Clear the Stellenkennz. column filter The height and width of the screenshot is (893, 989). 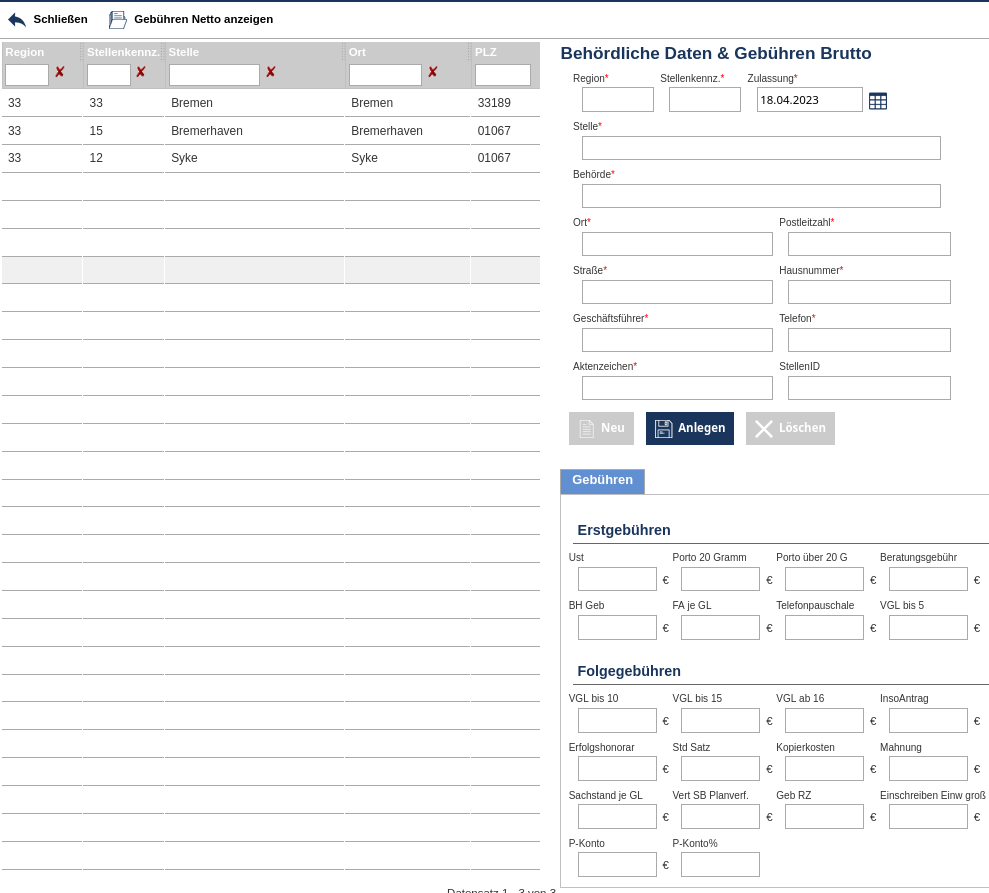pos(141,73)
